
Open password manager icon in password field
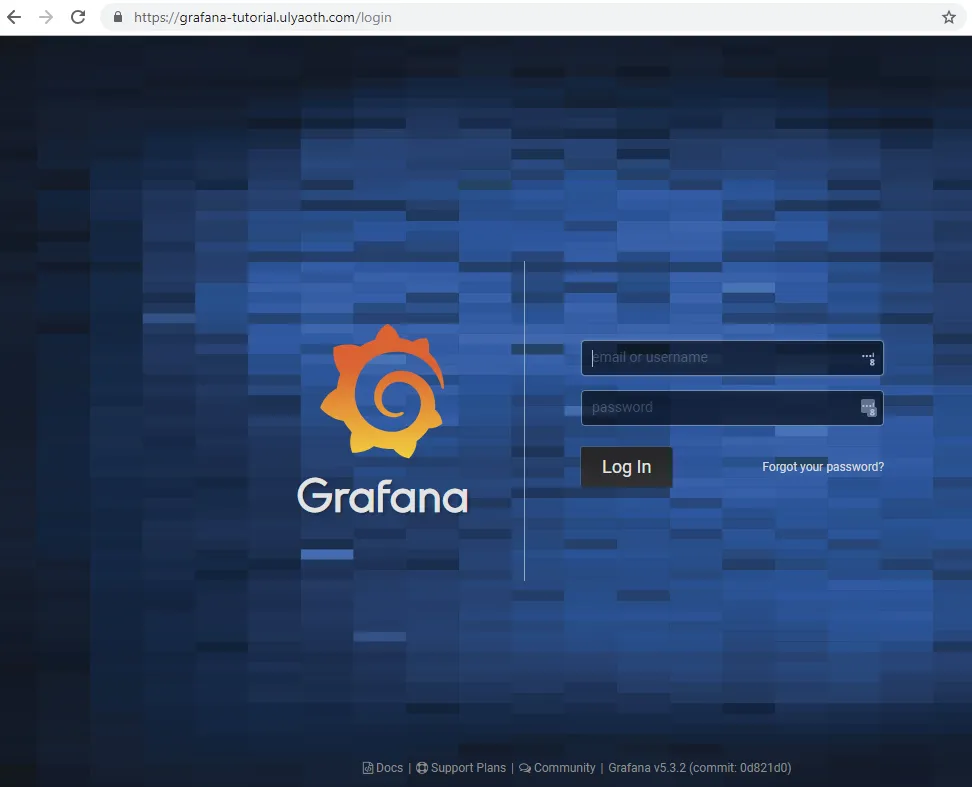868,408
